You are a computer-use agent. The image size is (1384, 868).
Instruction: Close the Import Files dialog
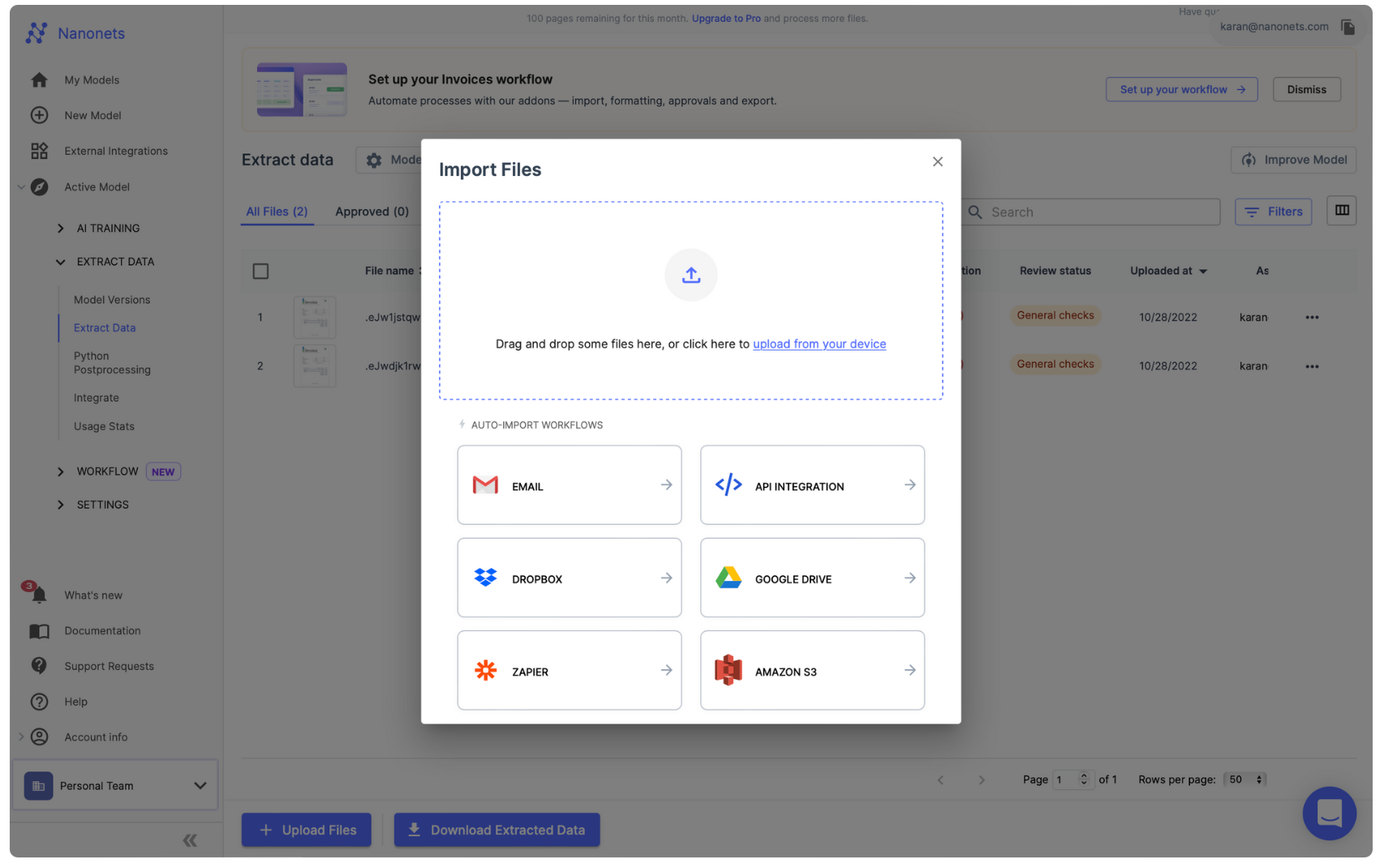937,161
